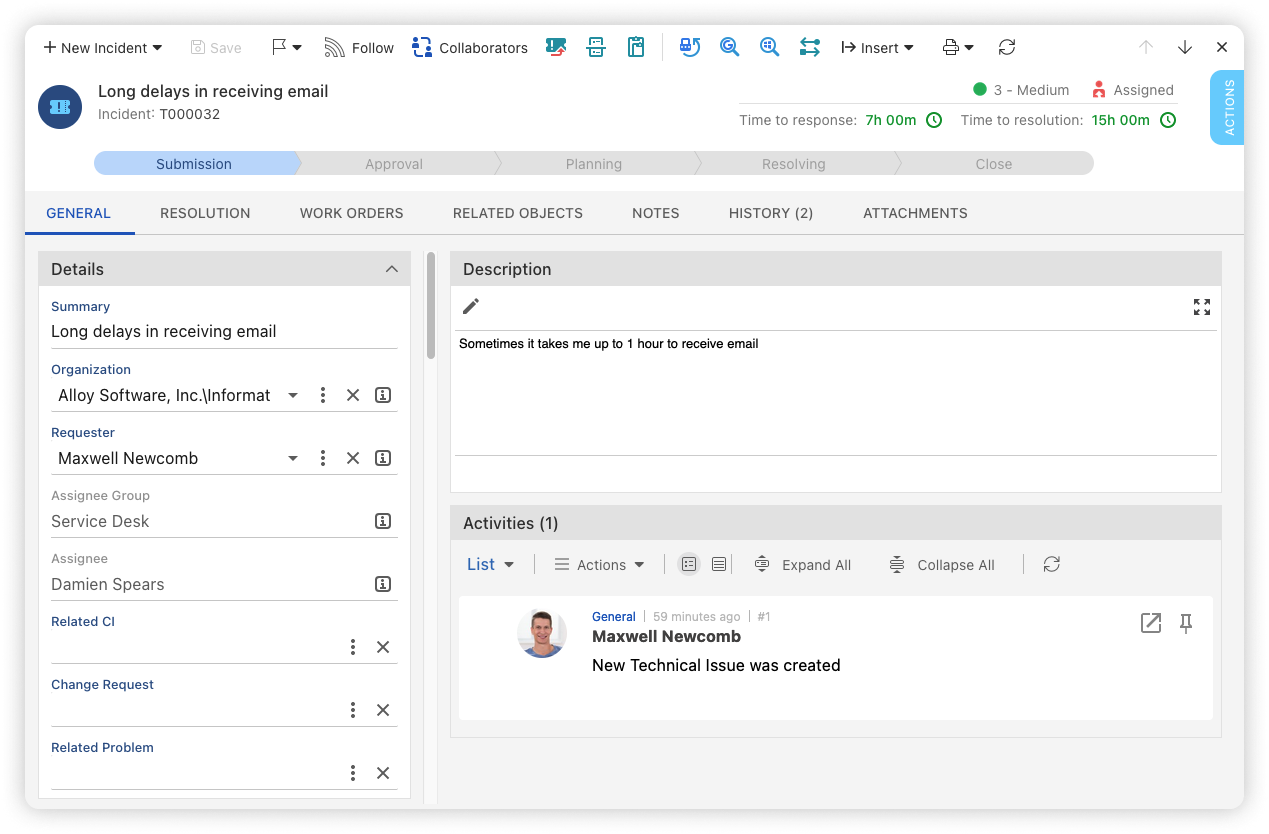
Task: Clear the Organization field
Action: coord(353,396)
